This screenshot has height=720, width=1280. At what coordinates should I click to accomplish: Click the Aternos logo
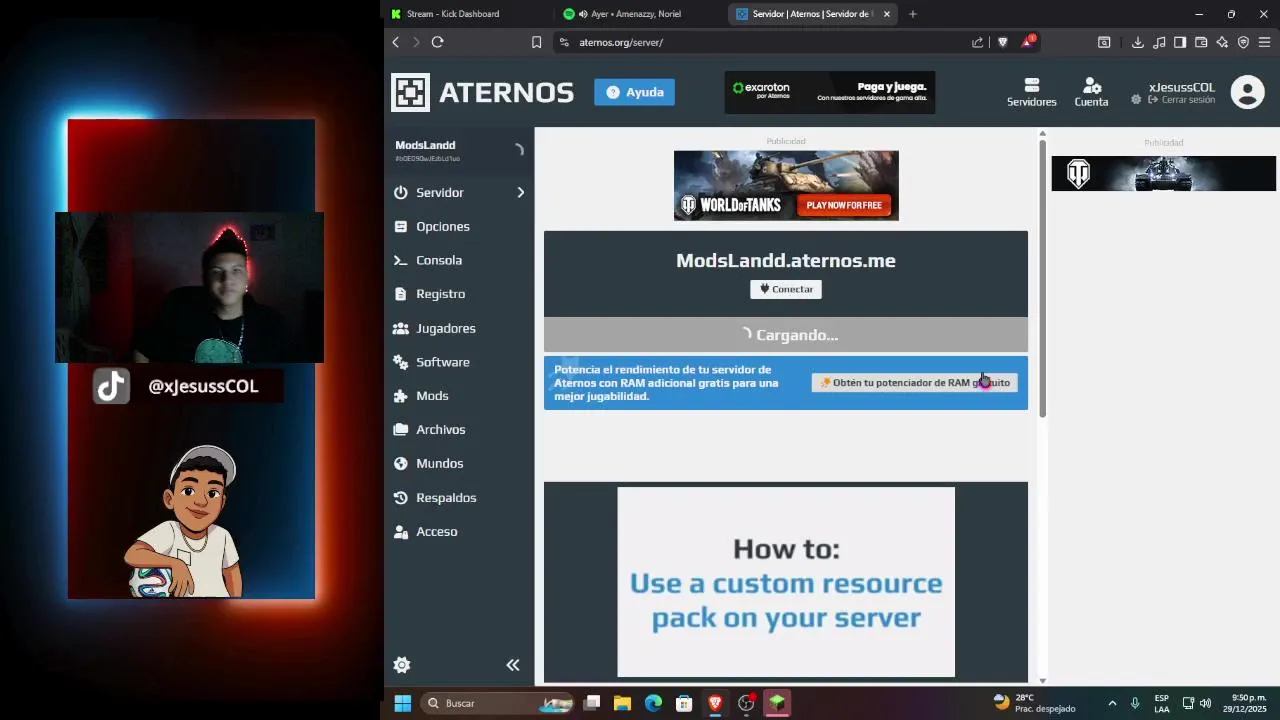pyautogui.click(x=482, y=92)
